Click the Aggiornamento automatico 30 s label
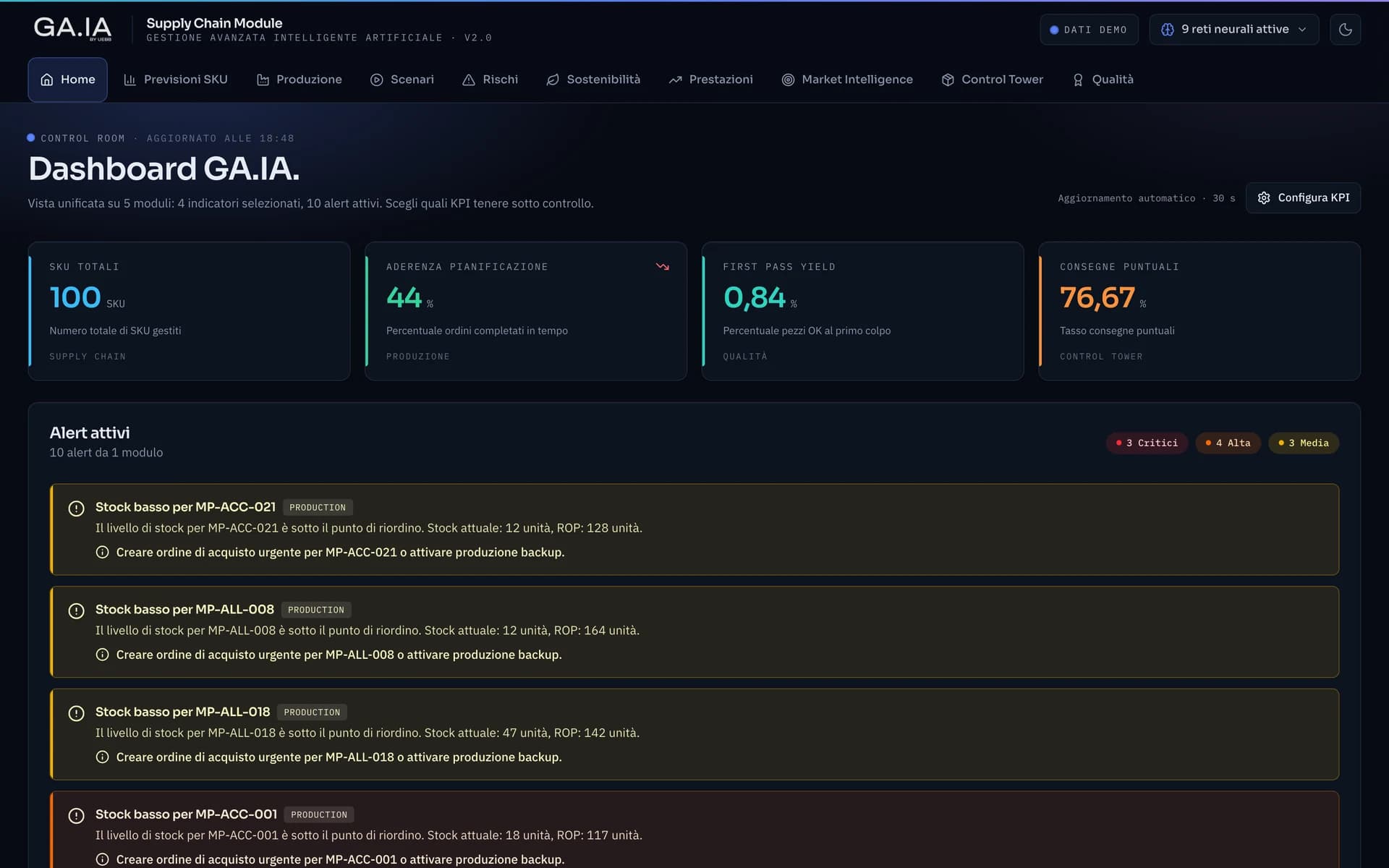 pos(1147,198)
